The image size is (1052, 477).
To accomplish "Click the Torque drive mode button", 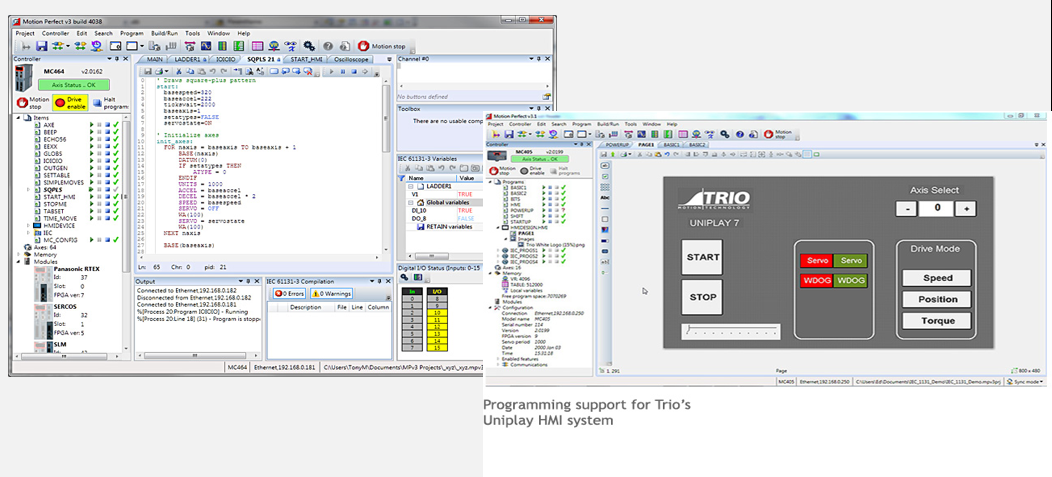I will (x=937, y=321).
